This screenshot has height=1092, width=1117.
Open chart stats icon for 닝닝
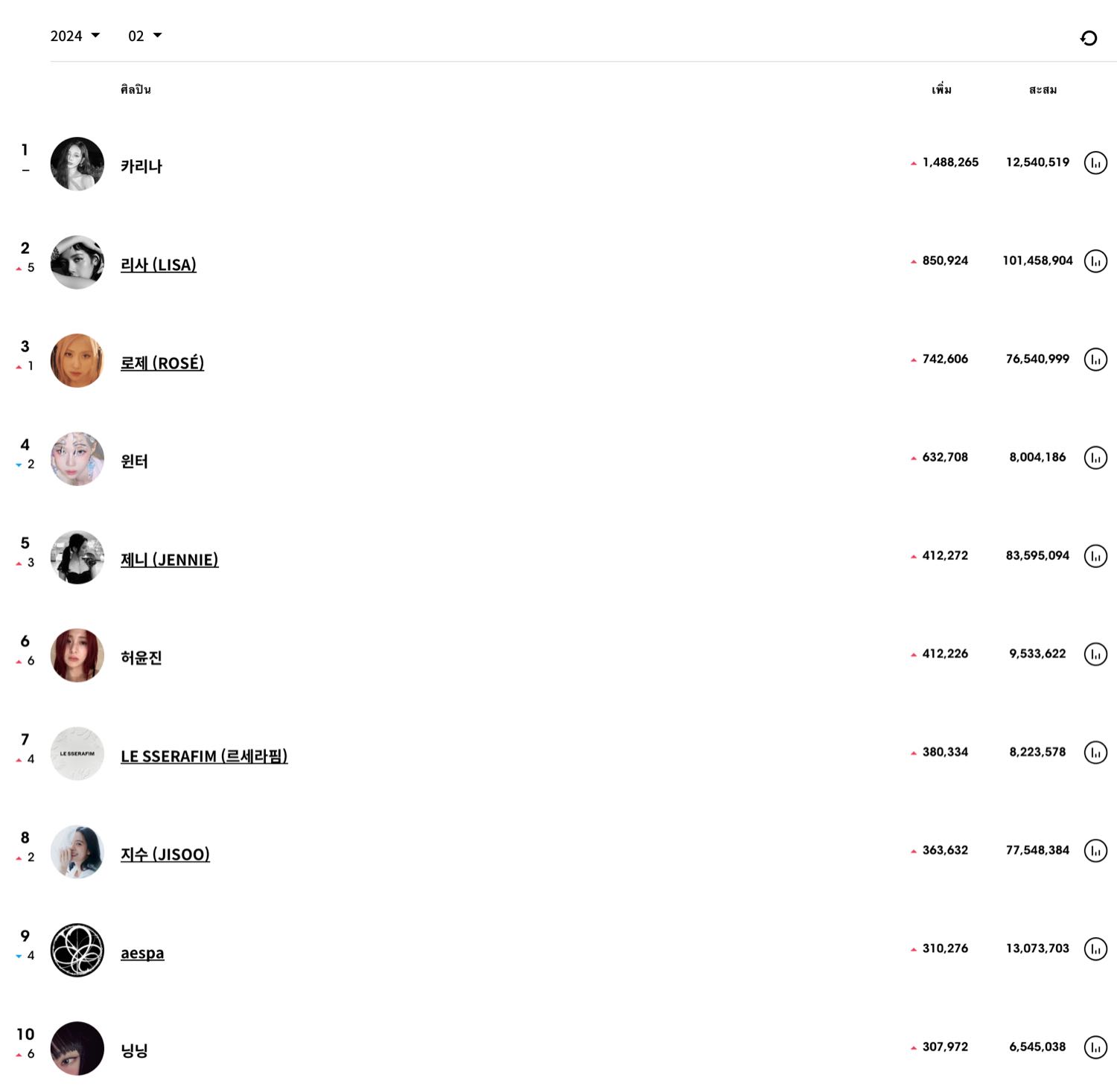(1095, 1047)
